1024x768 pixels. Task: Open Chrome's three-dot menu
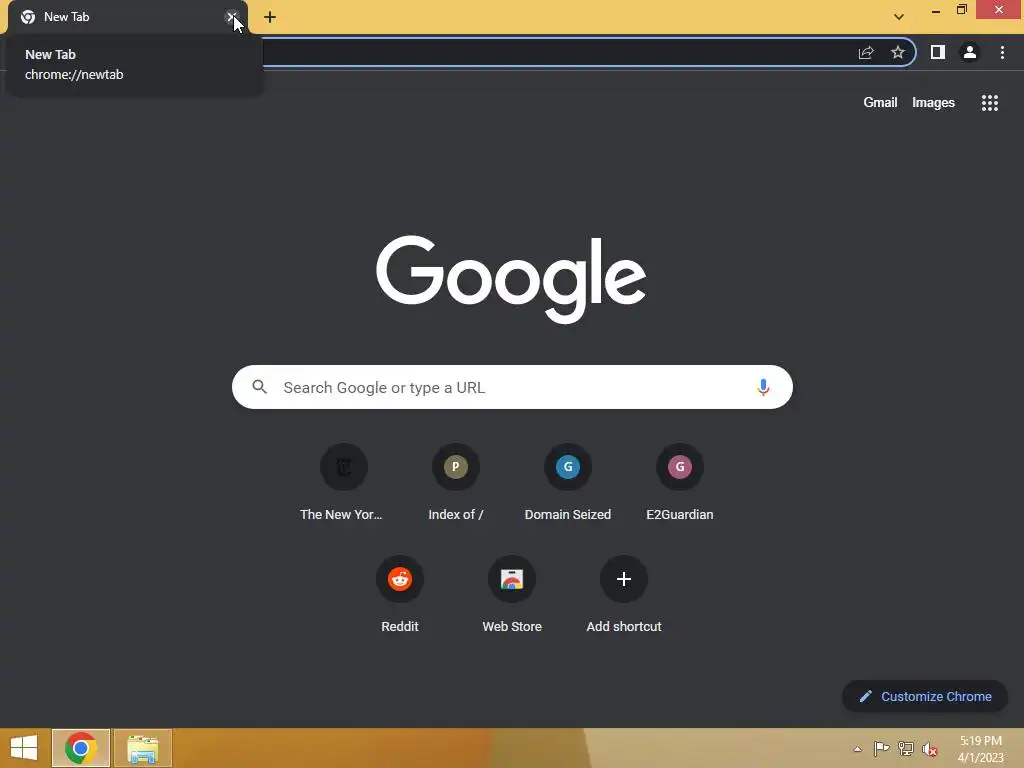point(1002,52)
